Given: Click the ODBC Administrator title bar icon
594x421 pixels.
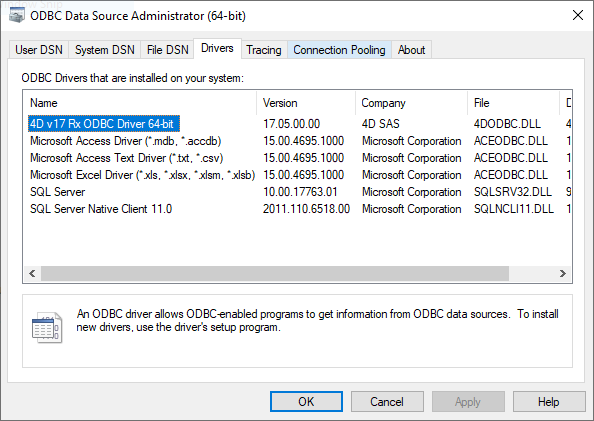Looking at the screenshot, I should click(x=17, y=16).
